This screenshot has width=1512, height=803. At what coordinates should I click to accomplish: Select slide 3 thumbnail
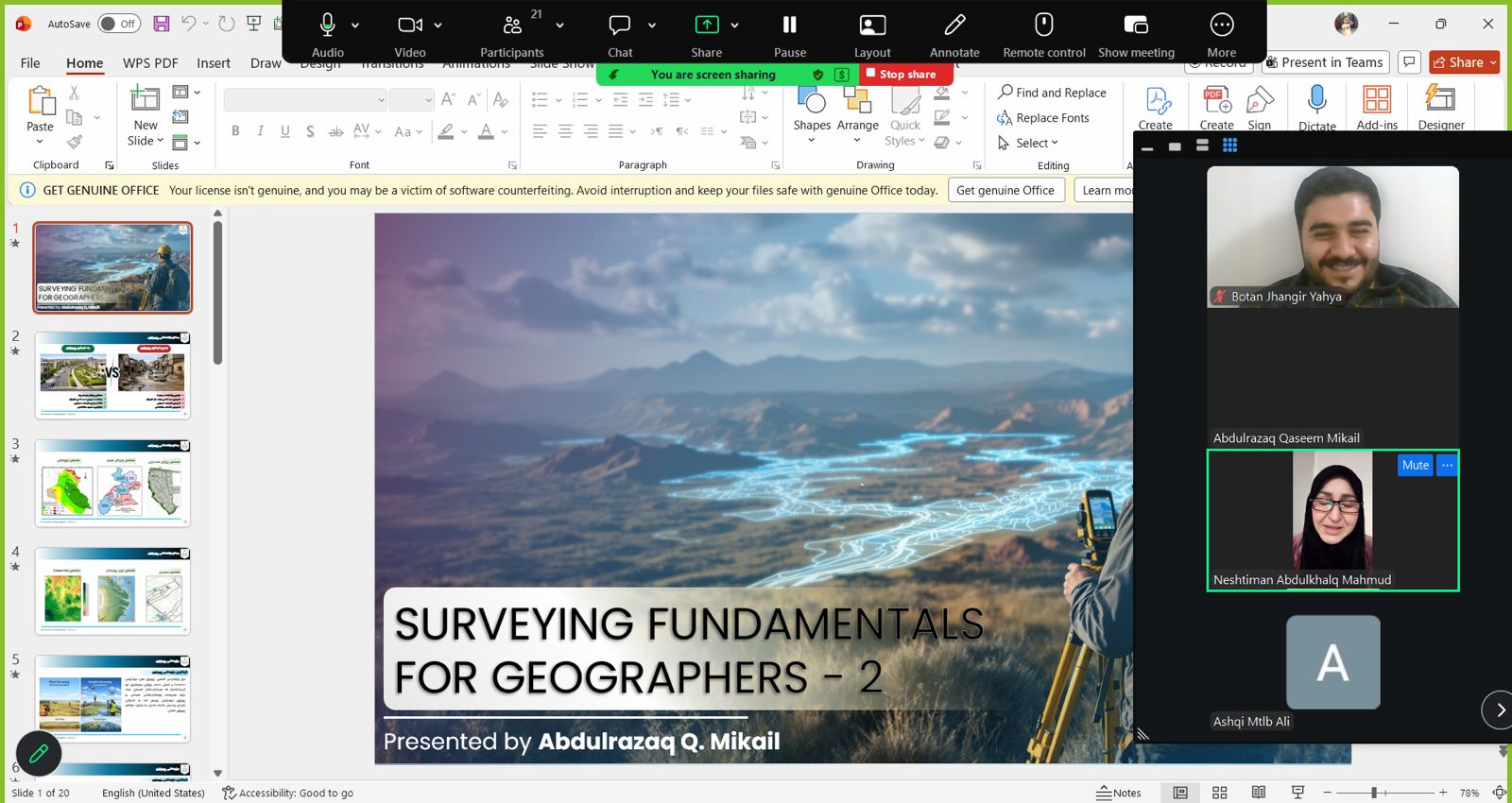(x=113, y=483)
